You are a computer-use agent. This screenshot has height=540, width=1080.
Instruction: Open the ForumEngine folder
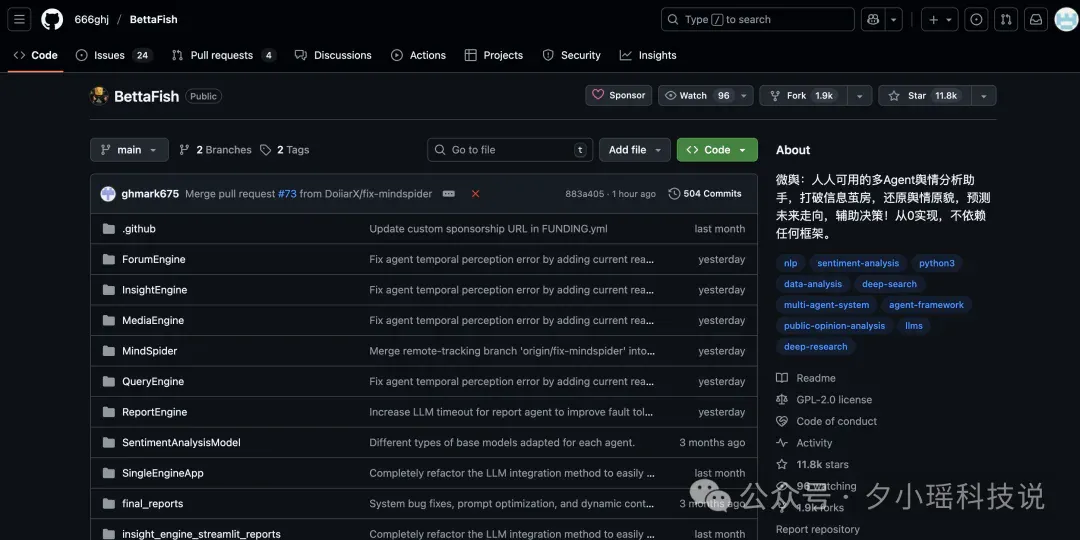tap(154, 259)
